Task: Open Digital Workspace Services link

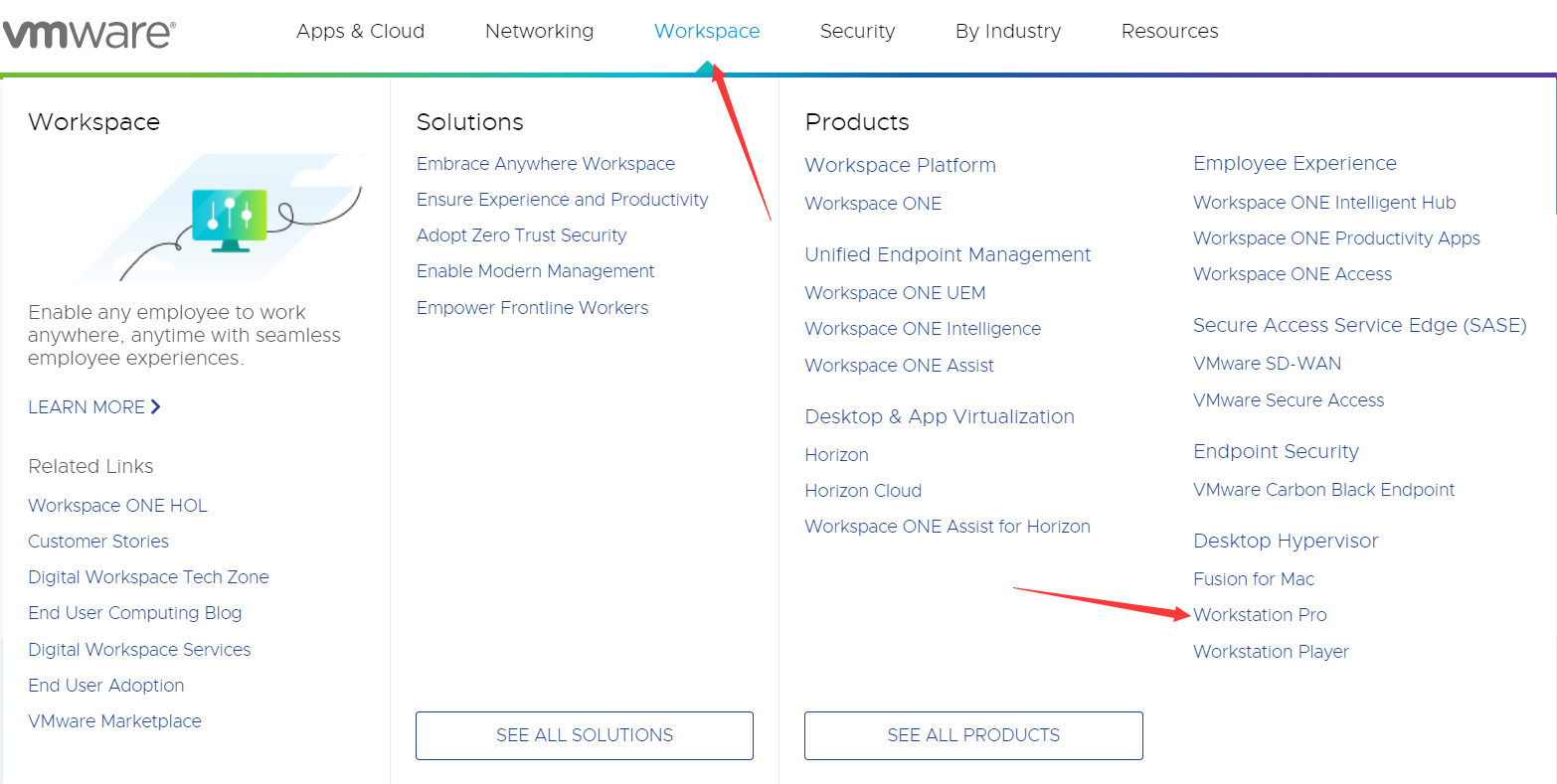Action: point(139,650)
